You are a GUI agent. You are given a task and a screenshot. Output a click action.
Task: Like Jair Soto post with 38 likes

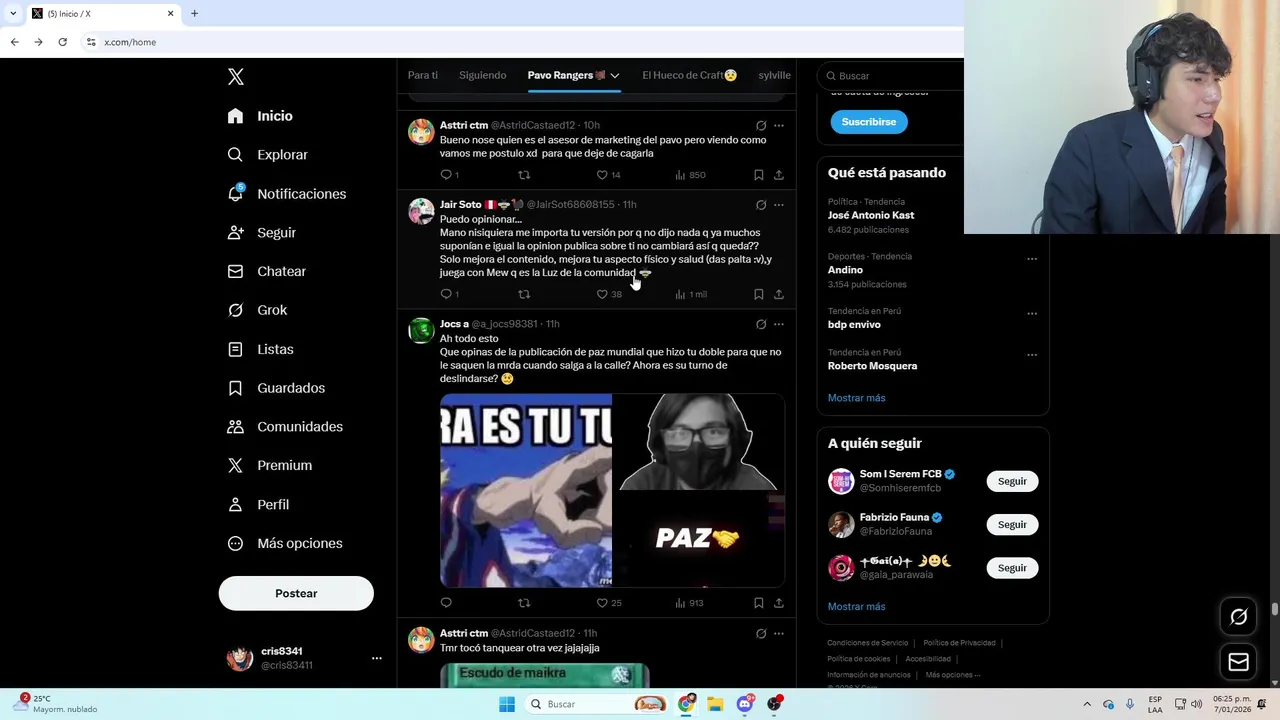[602, 294]
